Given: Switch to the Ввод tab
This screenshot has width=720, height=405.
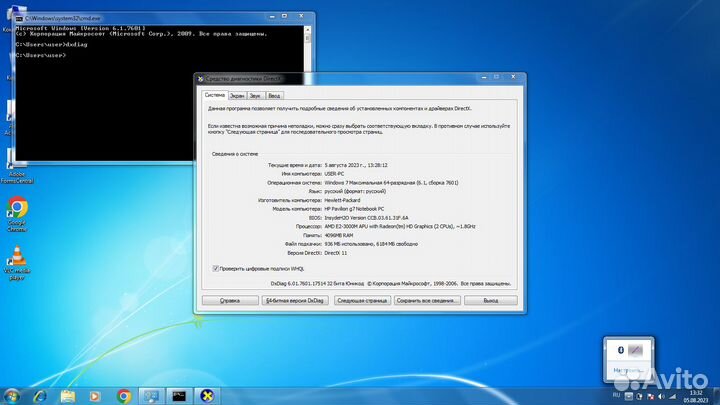Looking at the screenshot, I should (x=274, y=96).
